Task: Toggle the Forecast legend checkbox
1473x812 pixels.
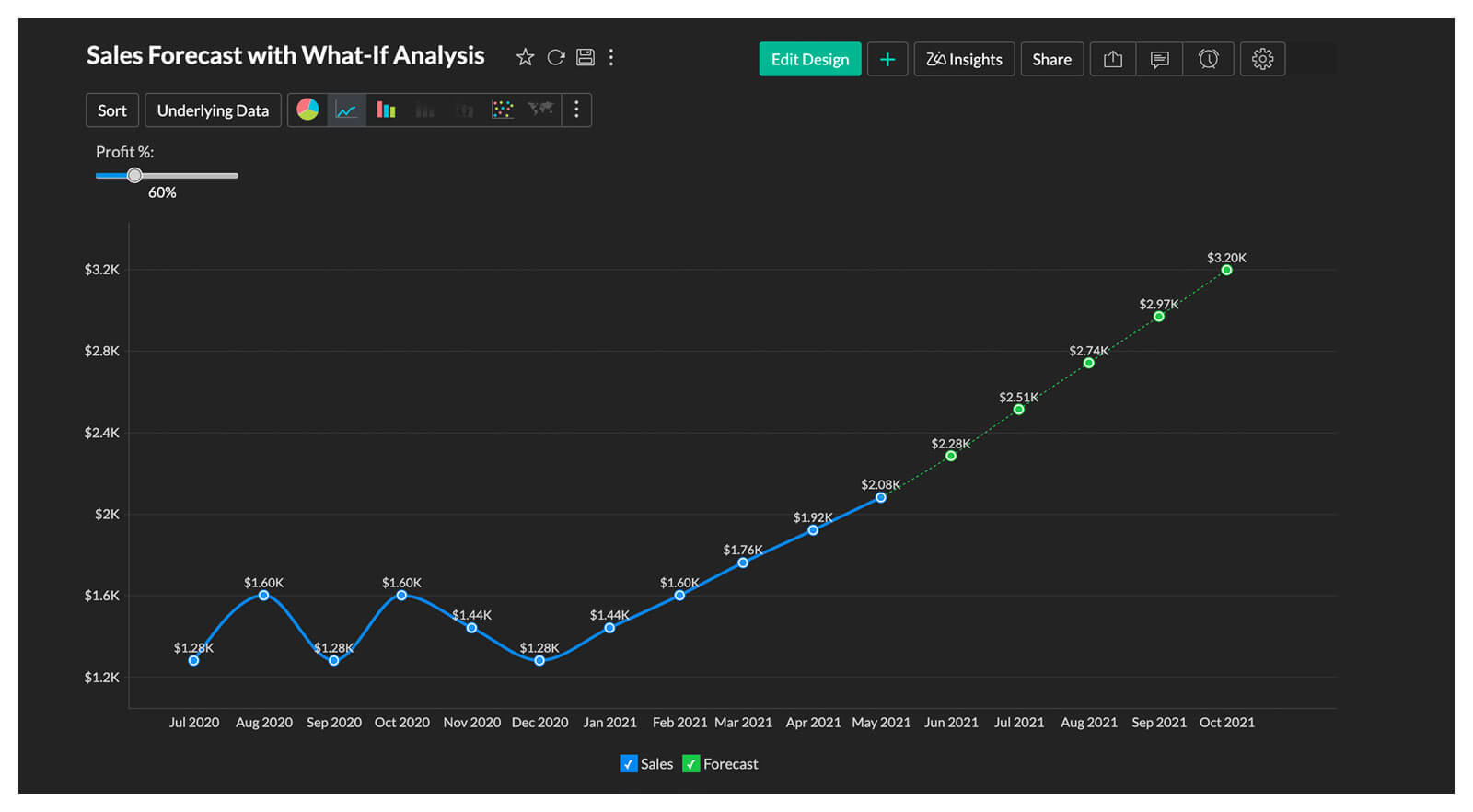Action: pos(690,764)
